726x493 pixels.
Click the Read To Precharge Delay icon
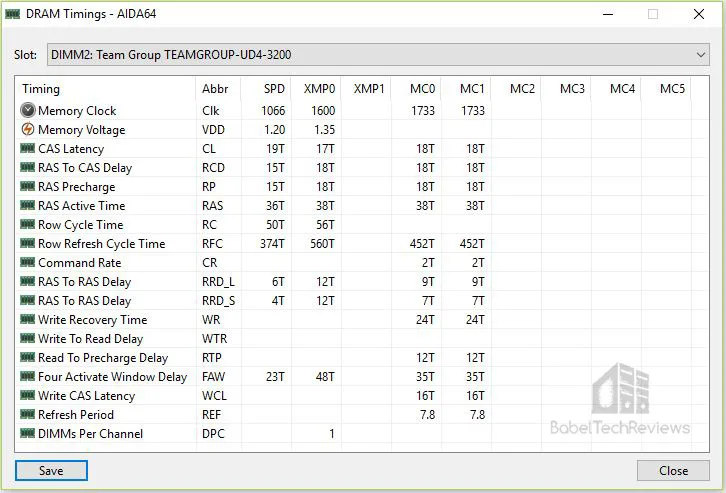click(28, 357)
